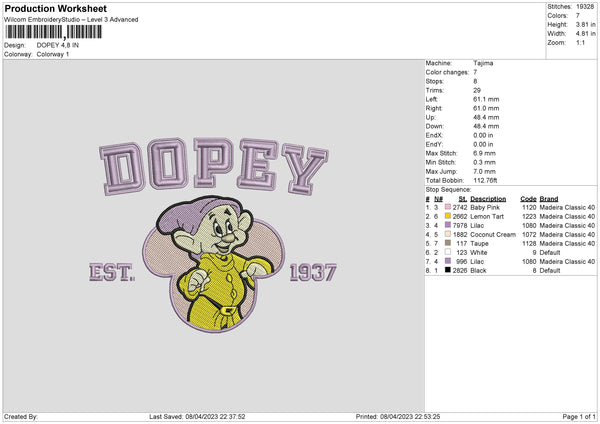Select the Zoom value 1:1
Viewport: 600px width, 424px height.
click(x=580, y=42)
